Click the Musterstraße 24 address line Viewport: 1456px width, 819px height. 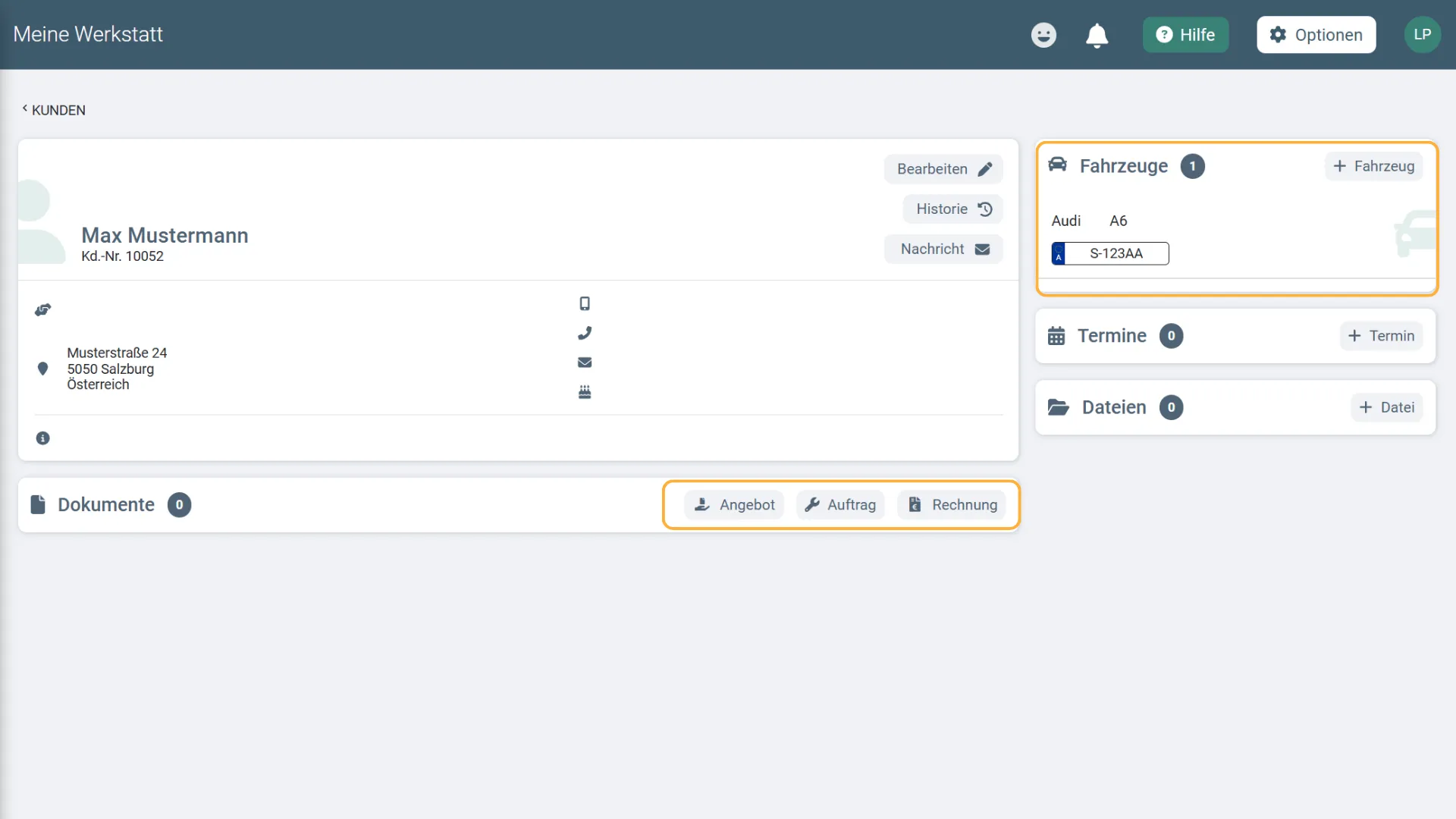click(117, 353)
